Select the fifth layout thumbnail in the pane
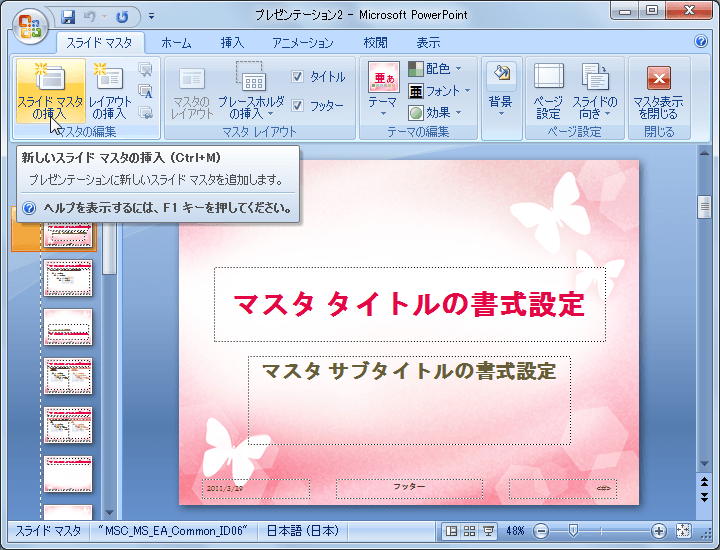720x550 pixels. pos(68,426)
